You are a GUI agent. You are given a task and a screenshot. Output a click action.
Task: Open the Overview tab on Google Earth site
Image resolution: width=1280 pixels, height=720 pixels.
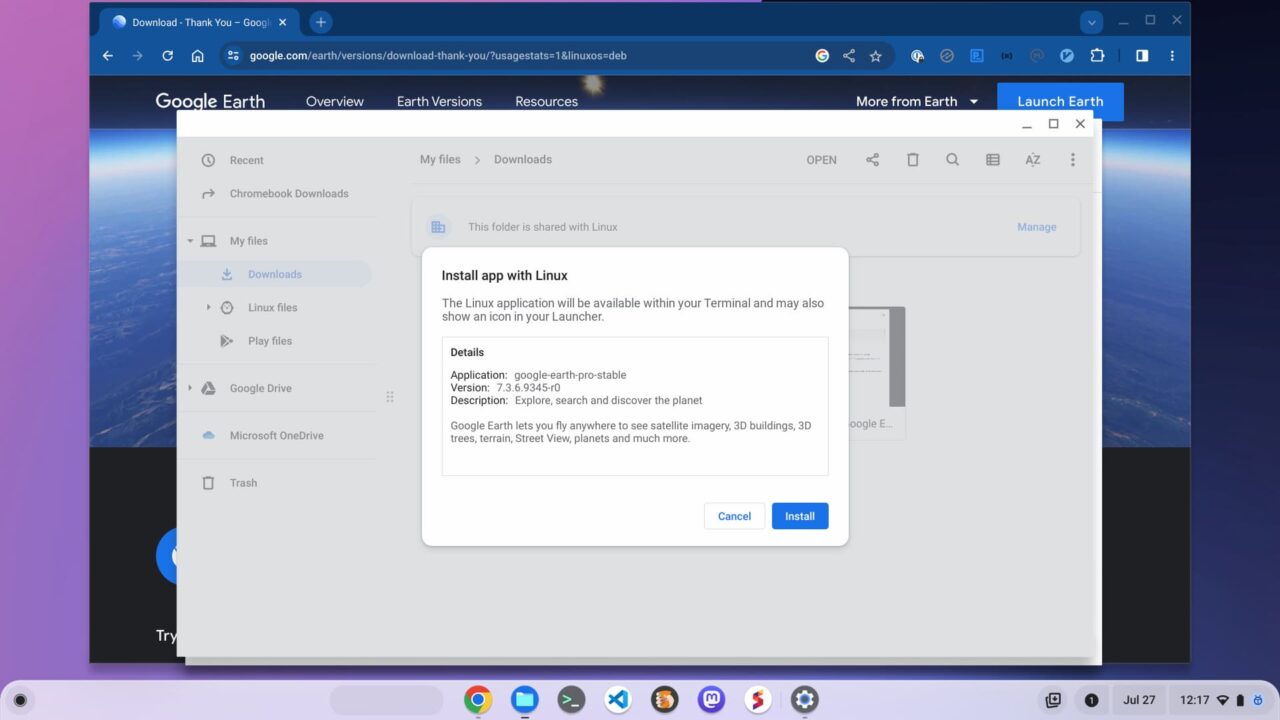pyautogui.click(x=335, y=101)
